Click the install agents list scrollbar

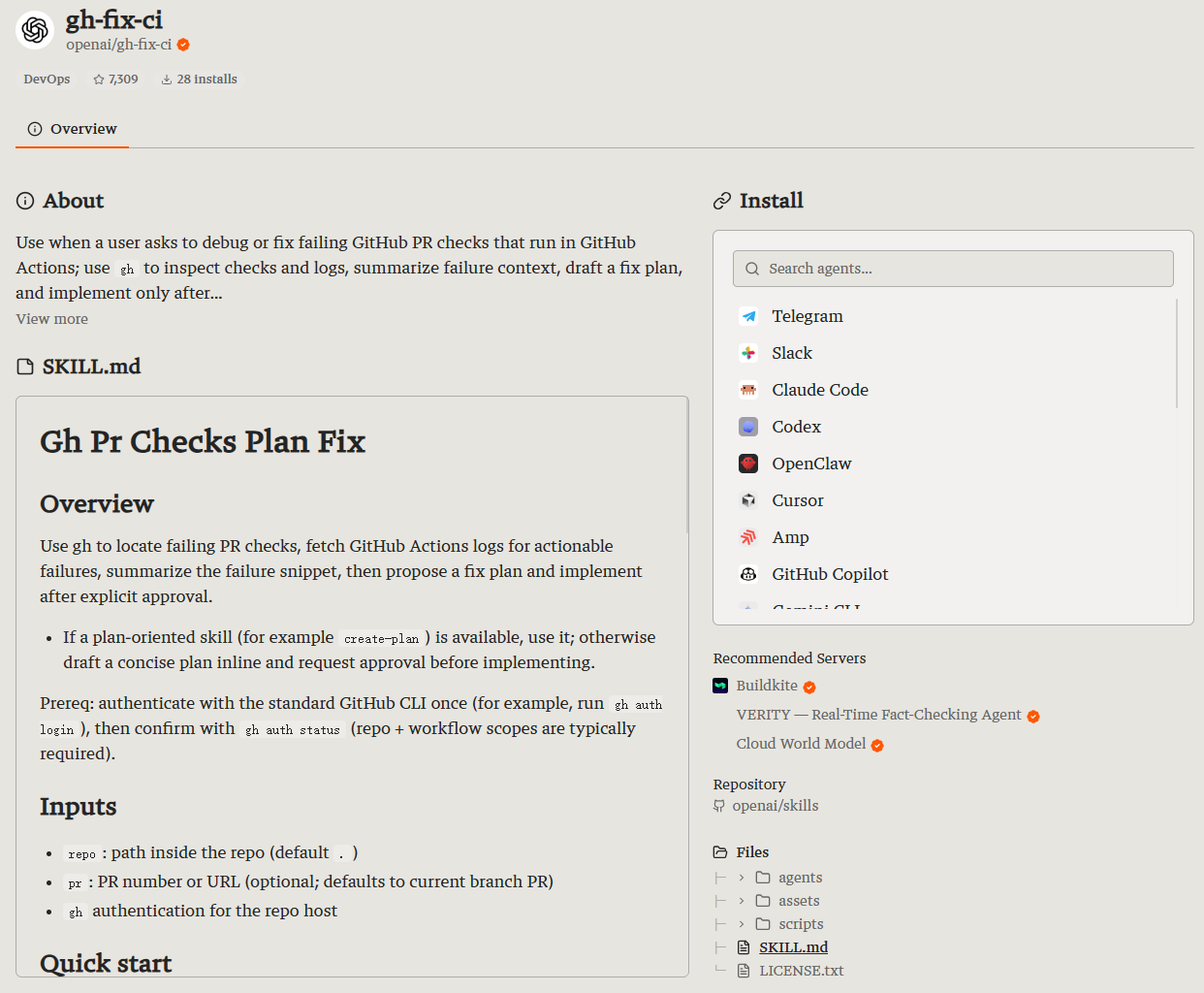pos(1177,353)
